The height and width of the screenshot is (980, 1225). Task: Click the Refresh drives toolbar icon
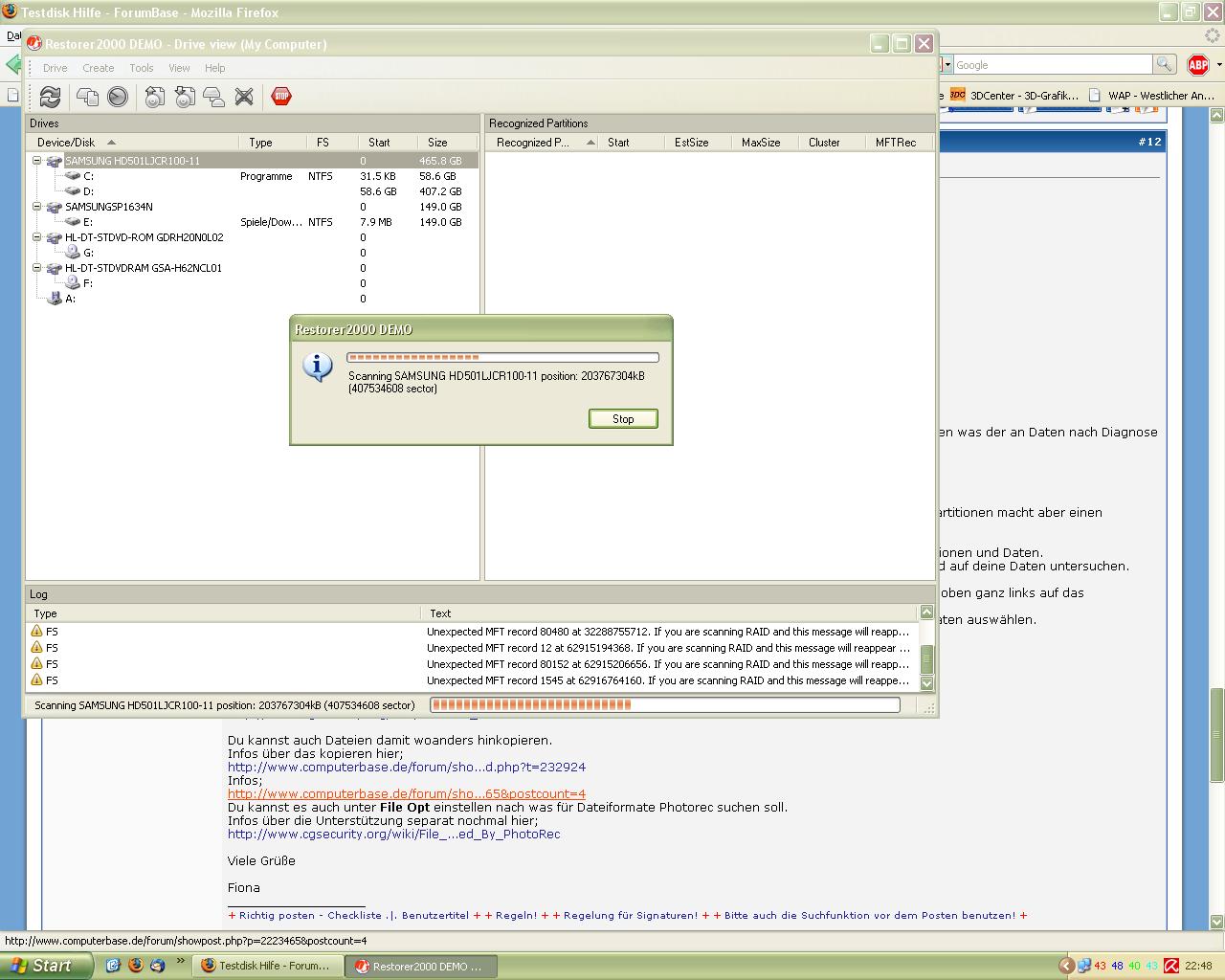[50, 97]
